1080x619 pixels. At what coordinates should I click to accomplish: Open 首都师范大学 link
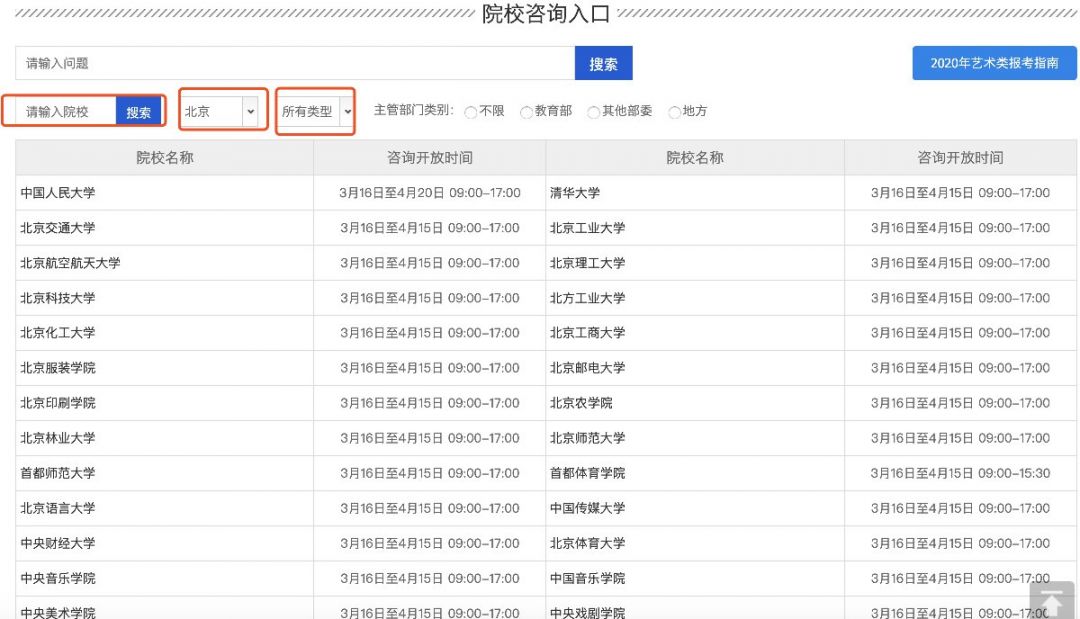[58, 473]
